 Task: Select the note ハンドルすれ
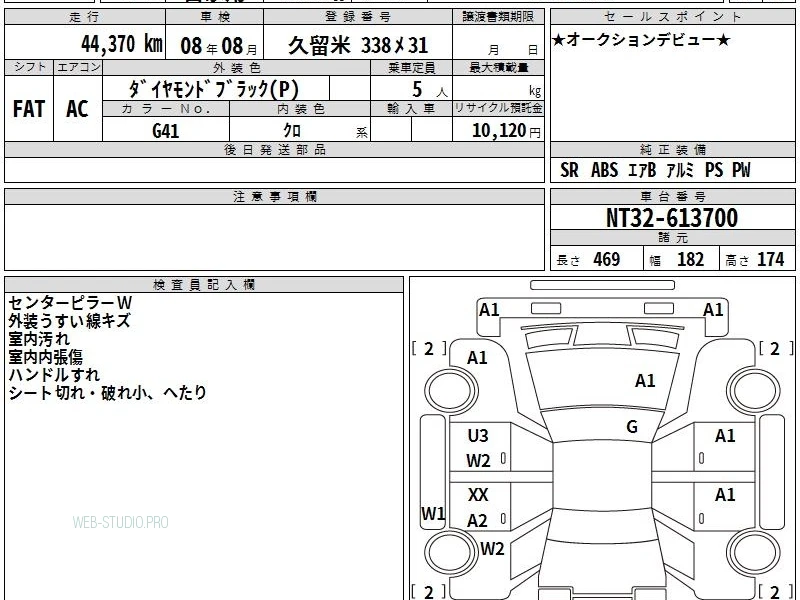coord(54,374)
